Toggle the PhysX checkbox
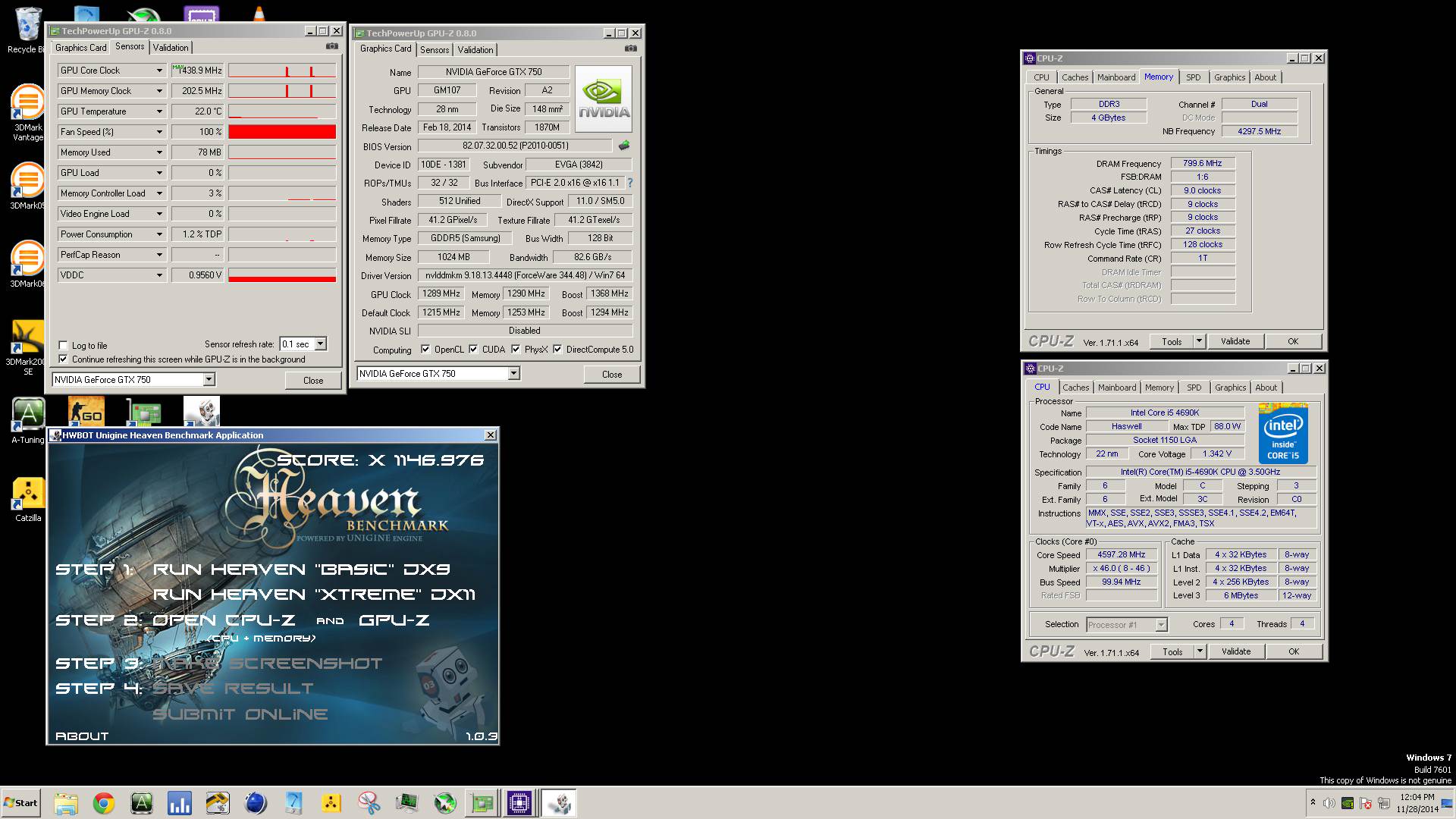1456x819 pixels. 516,350
